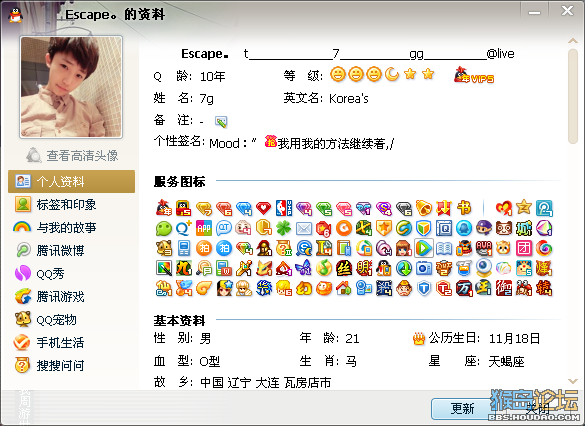
Task: Click the blue T shield icon
Action: coord(424,288)
